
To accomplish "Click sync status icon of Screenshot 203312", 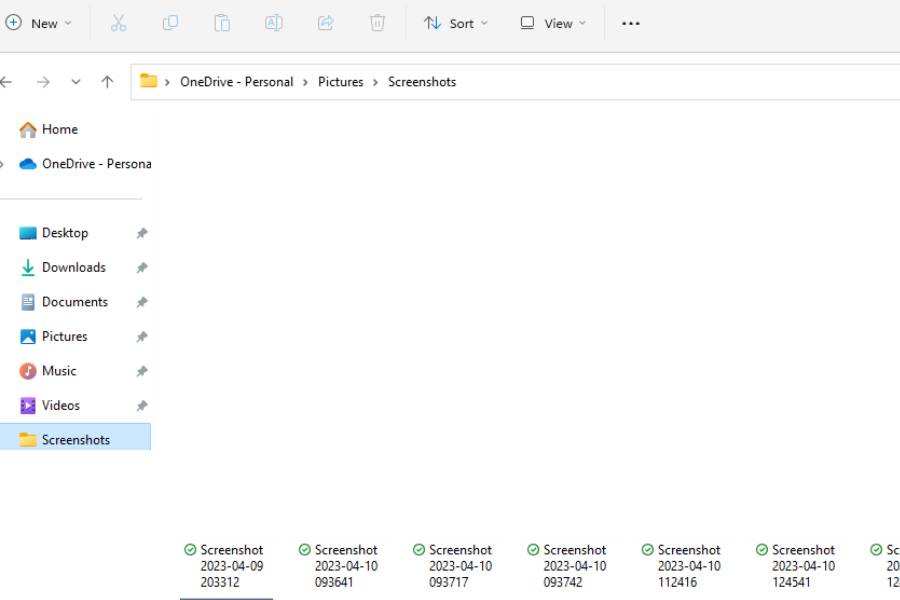I will coord(190,549).
